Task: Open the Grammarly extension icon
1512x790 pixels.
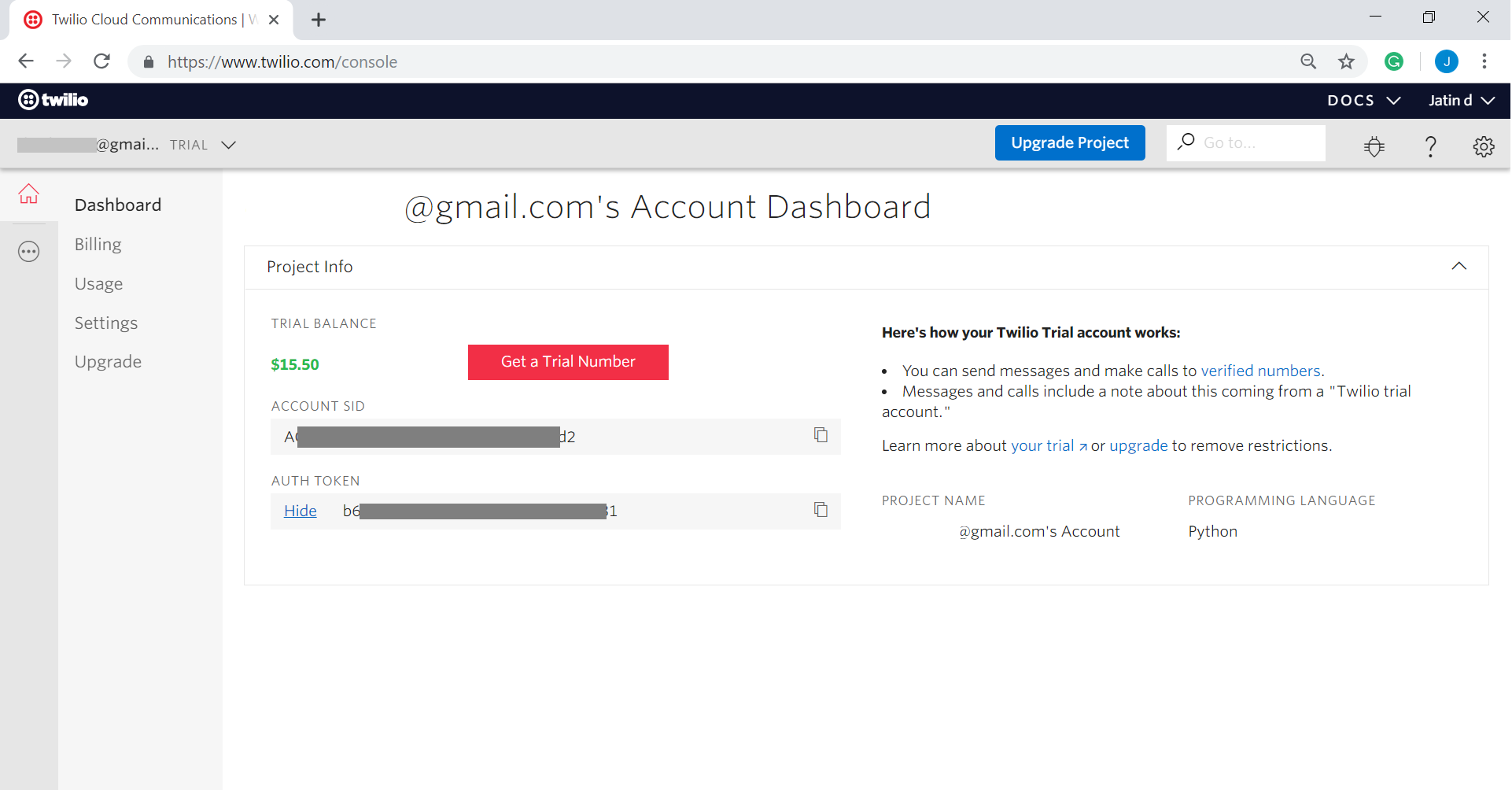Action: [x=1394, y=61]
